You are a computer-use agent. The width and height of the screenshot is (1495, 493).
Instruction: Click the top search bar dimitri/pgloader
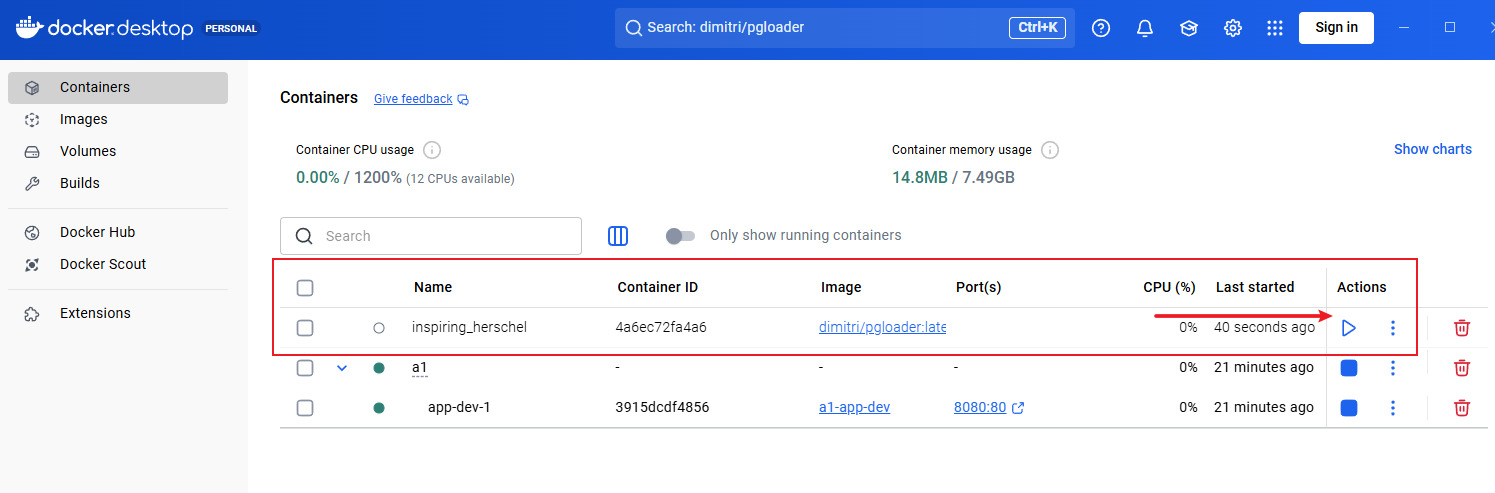pyautogui.click(x=845, y=28)
